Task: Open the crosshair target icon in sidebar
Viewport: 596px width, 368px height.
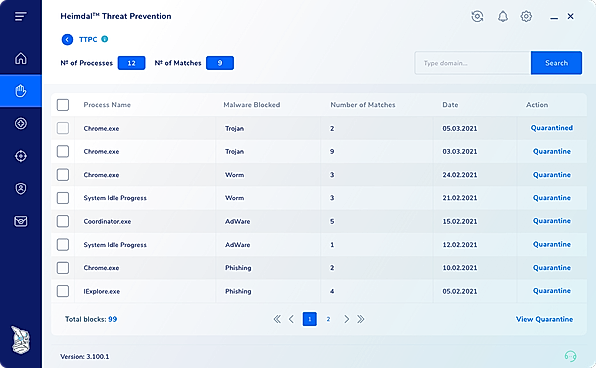Action: pos(21,156)
